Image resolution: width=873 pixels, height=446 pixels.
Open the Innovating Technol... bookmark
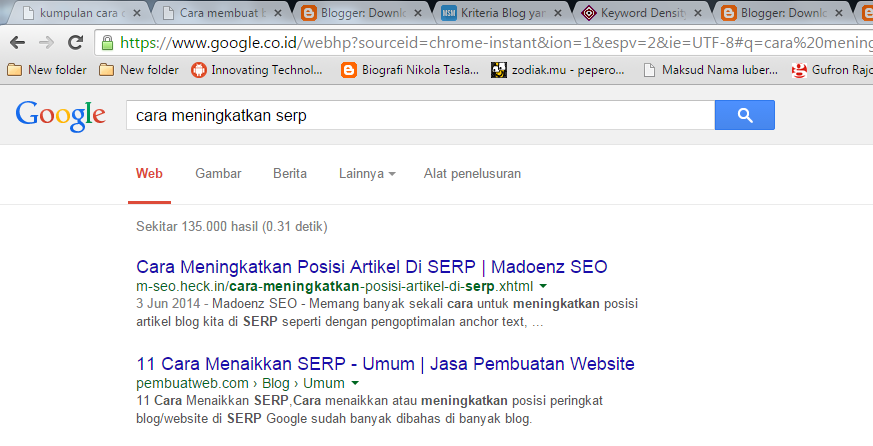(257, 70)
